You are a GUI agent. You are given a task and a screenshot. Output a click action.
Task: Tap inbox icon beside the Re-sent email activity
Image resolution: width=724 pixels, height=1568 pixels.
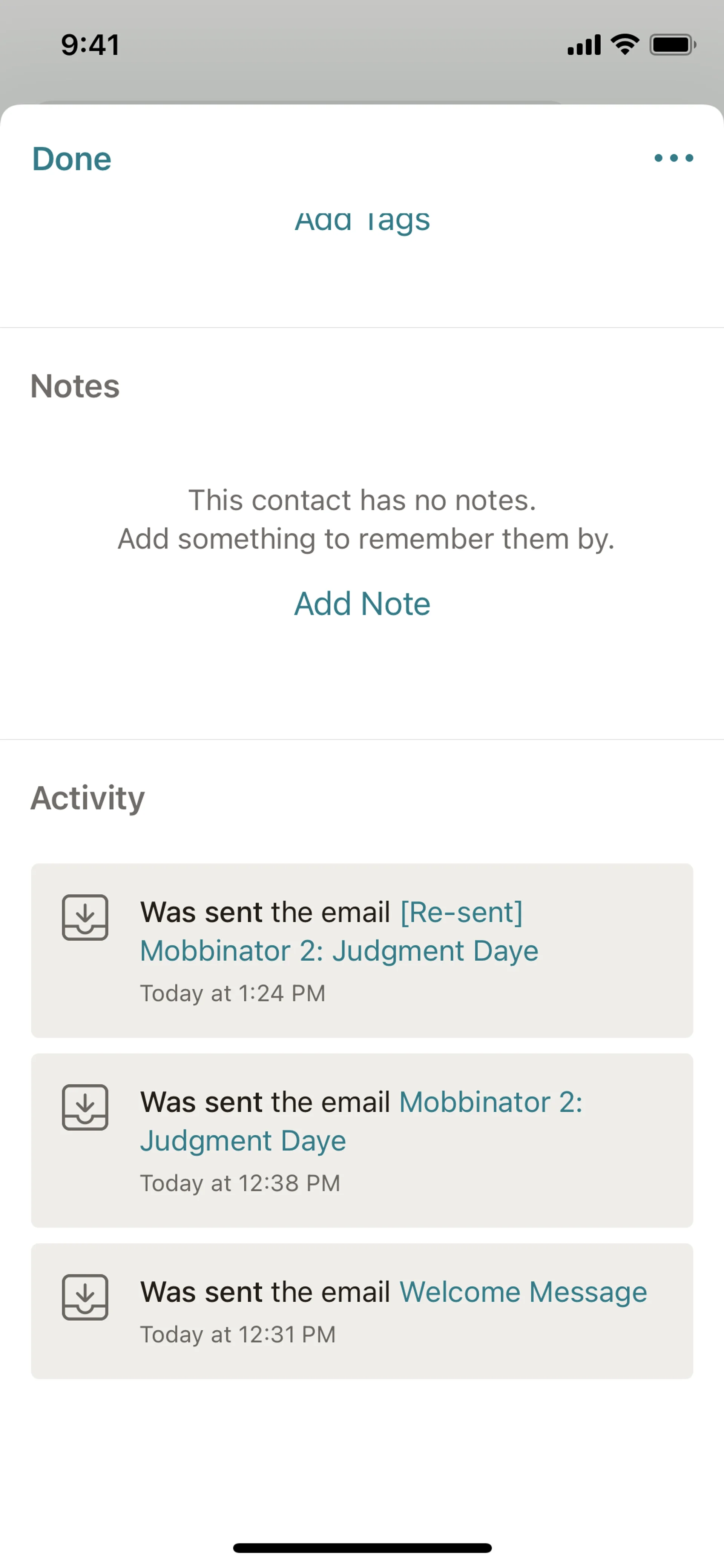[x=85, y=917]
